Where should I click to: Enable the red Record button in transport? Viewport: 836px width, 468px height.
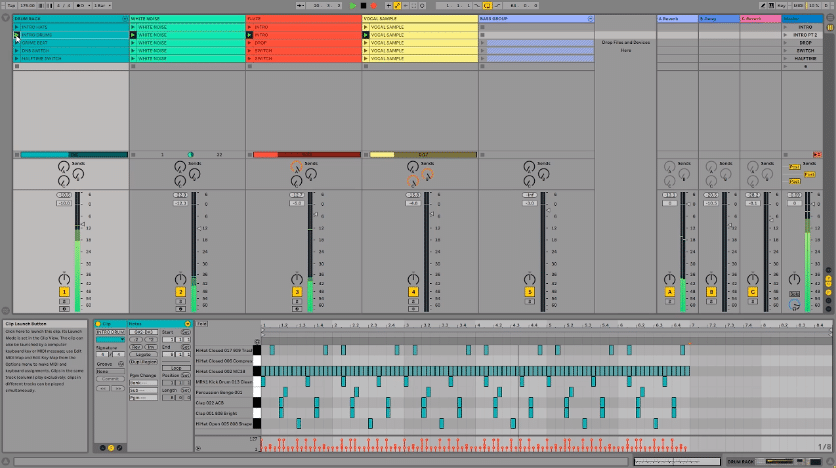click(x=373, y=5)
